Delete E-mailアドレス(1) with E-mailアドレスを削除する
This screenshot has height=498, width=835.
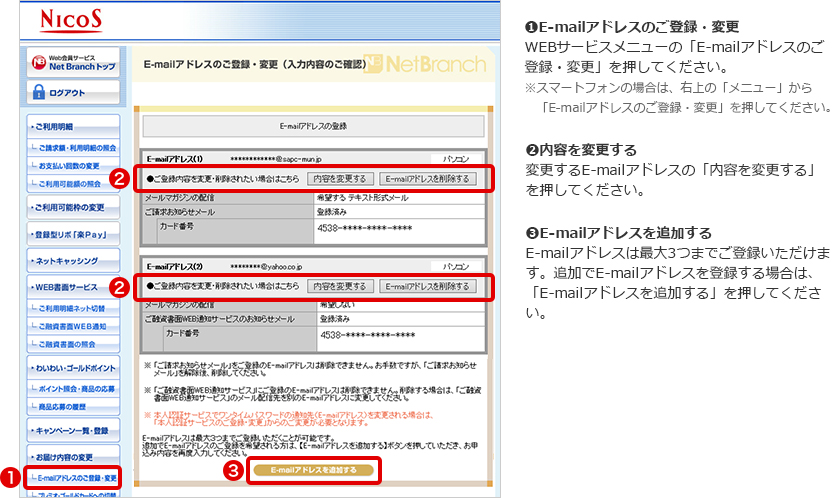(427, 178)
